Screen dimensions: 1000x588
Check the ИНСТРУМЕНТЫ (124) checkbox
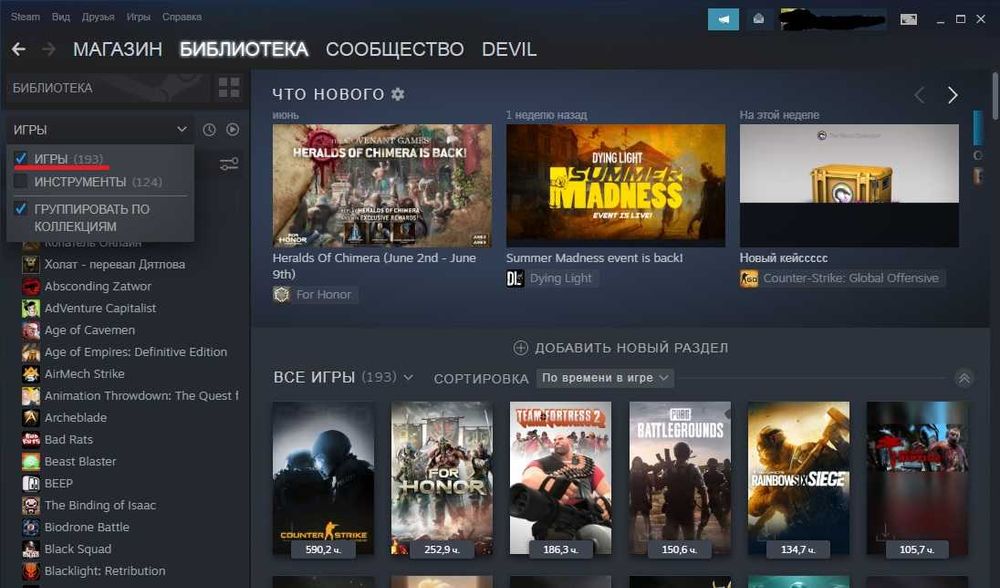tap(20, 182)
